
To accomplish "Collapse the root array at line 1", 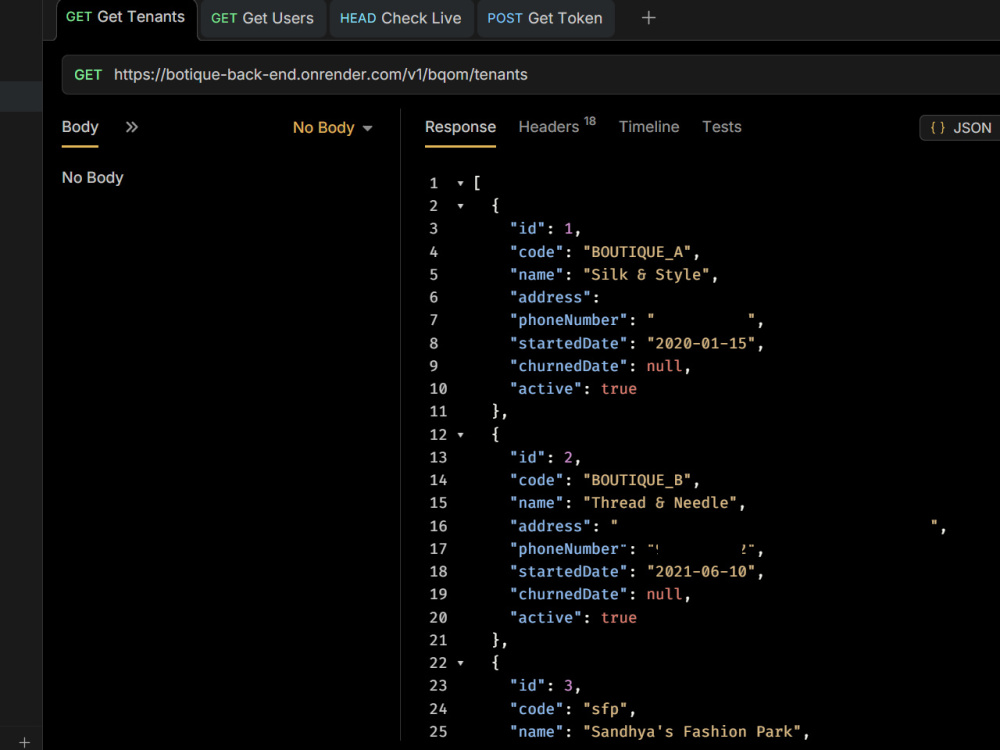I will pyautogui.click(x=460, y=183).
